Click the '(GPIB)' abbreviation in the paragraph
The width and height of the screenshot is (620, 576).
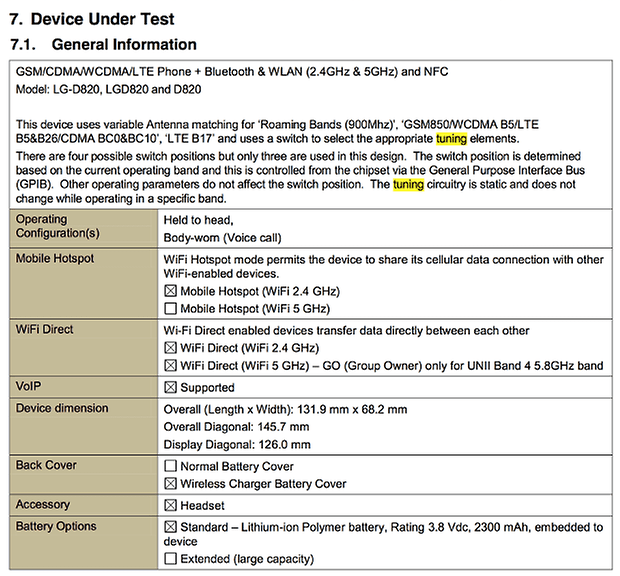click(x=34, y=185)
